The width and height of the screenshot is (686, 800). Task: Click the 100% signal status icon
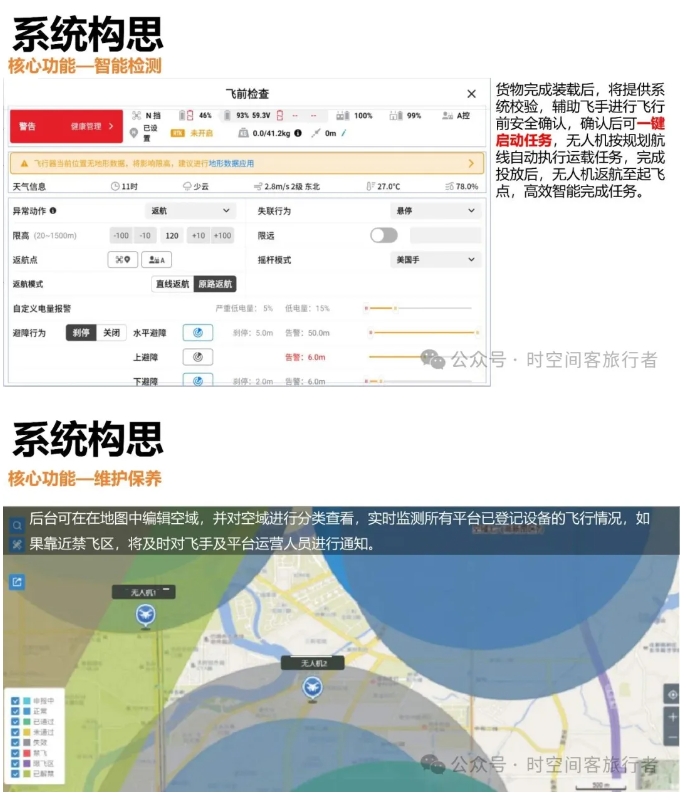(343, 116)
